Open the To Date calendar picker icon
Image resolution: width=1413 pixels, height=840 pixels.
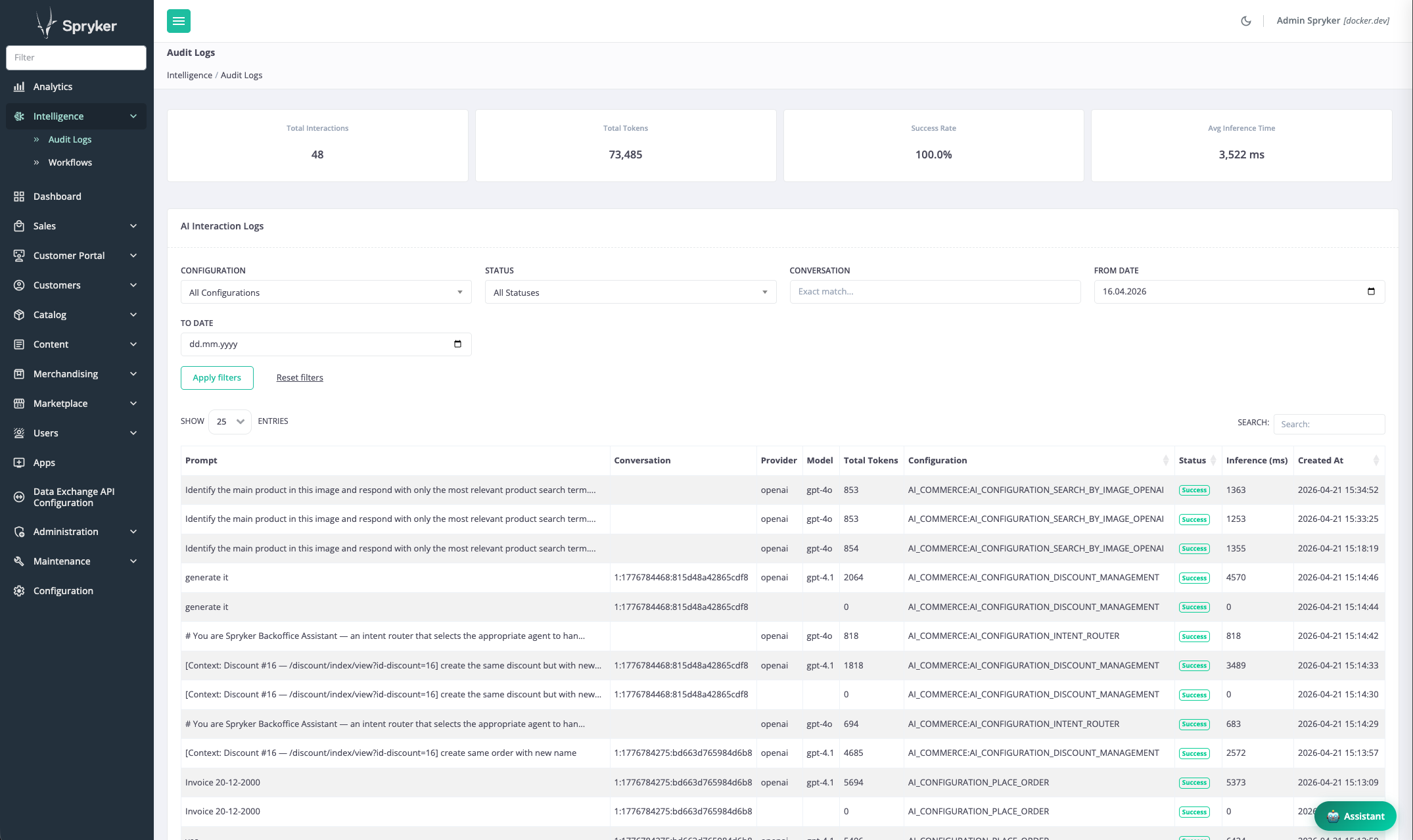457,344
